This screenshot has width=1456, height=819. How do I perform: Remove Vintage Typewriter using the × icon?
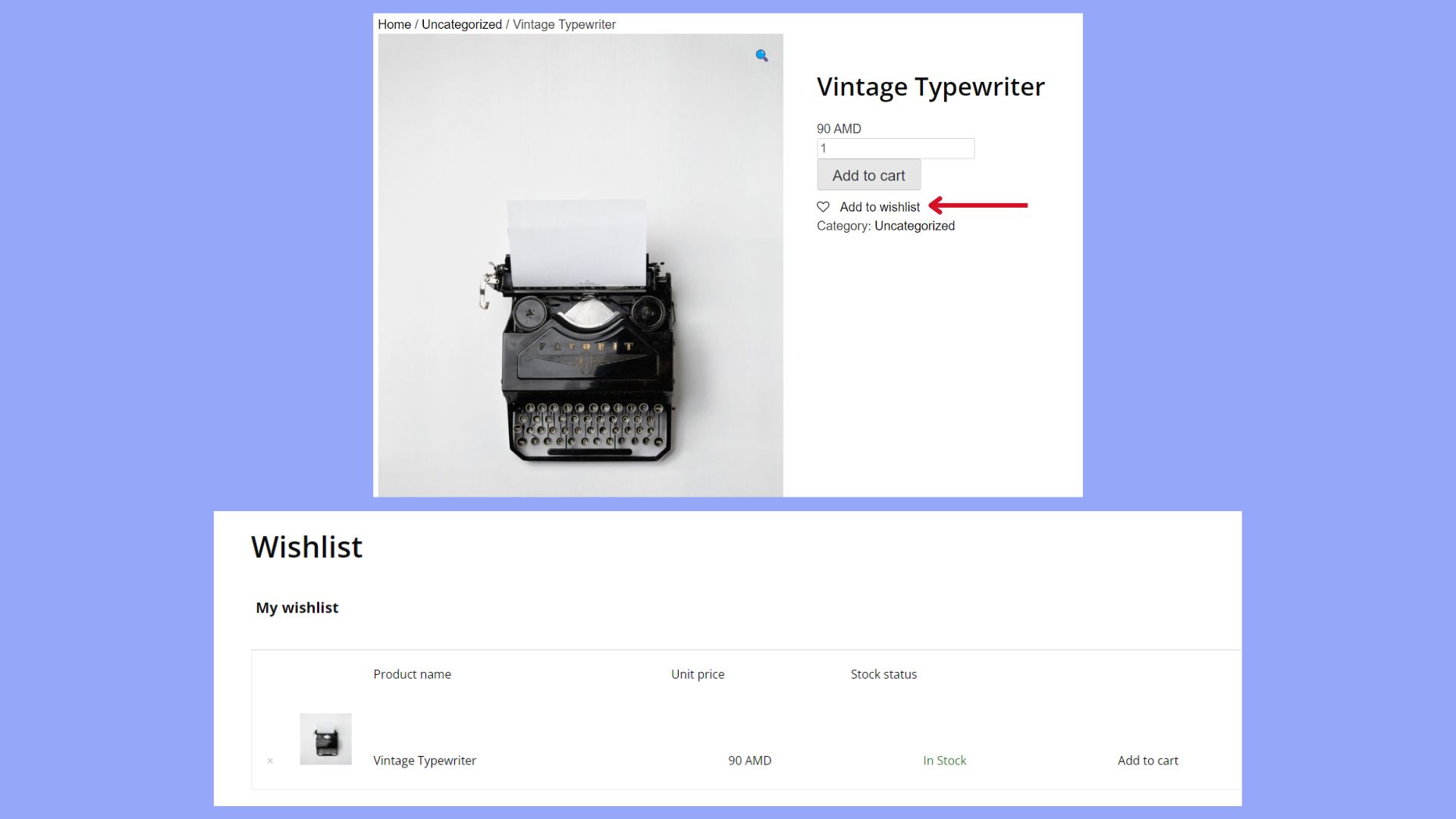pyautogui.click(x=270, y=761)
